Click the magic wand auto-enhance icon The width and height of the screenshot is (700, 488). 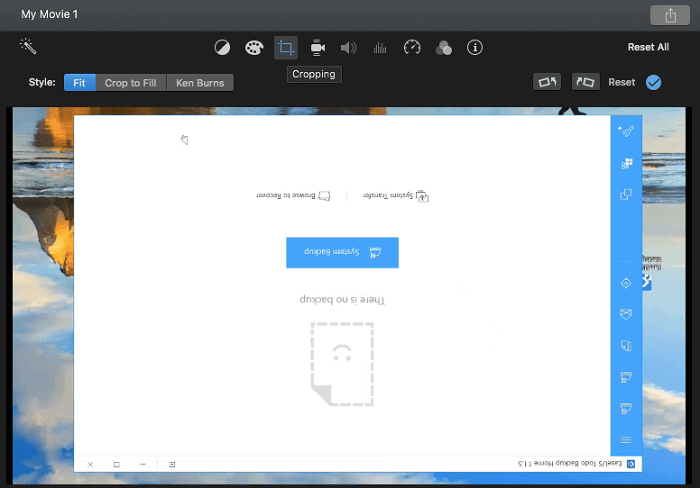28,46
